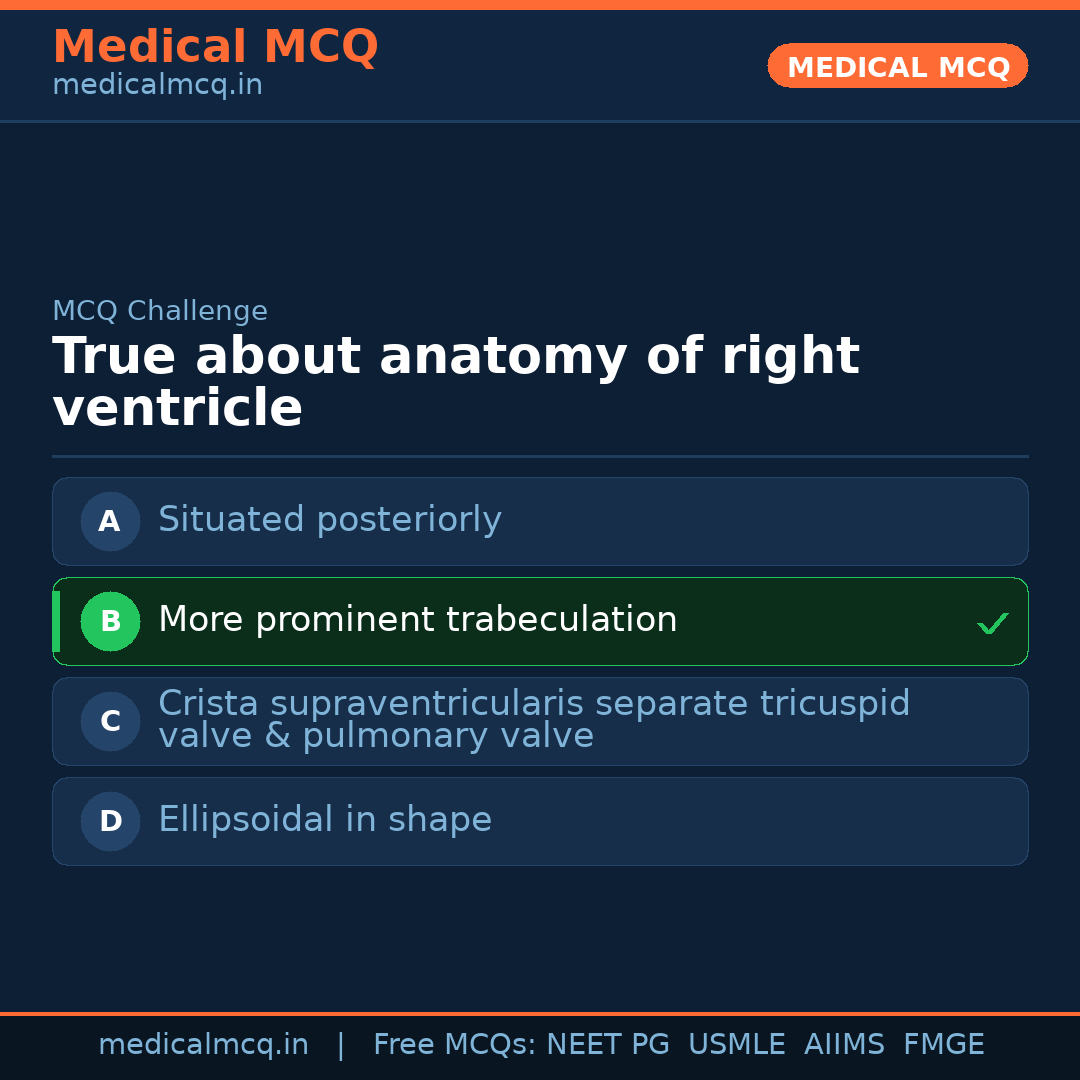Open the medicalmcq.in link in the footer

click(x=203, y=1045)
